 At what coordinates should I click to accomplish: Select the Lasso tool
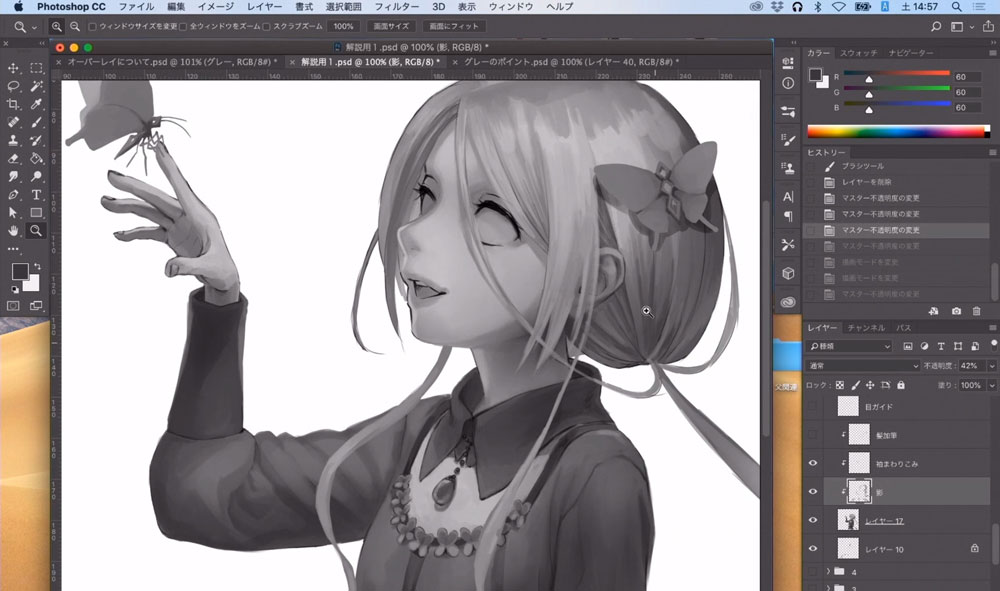click(x=14, y=86)
